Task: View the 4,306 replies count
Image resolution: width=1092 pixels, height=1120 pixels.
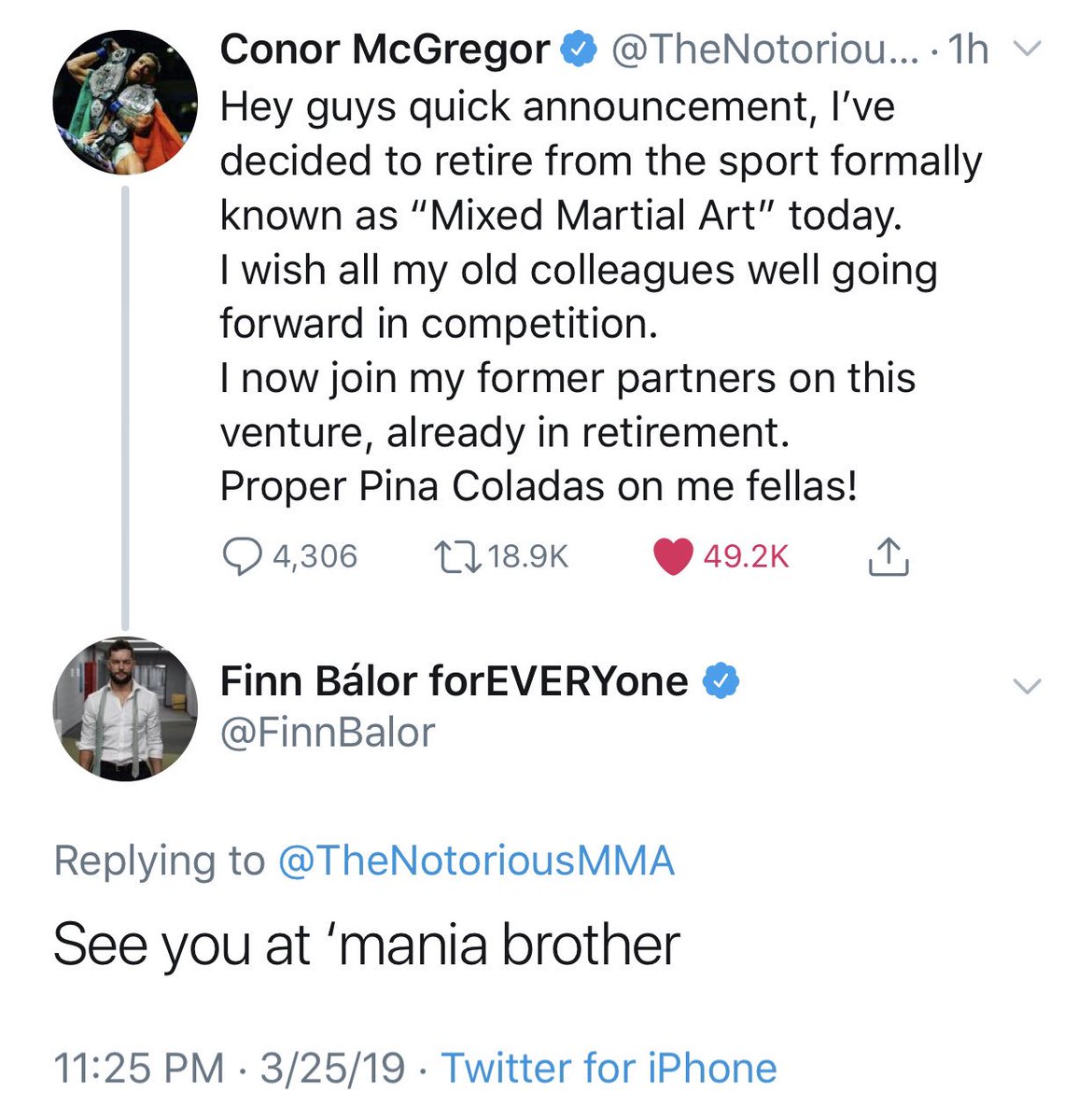Action: [x=315, y=557]
